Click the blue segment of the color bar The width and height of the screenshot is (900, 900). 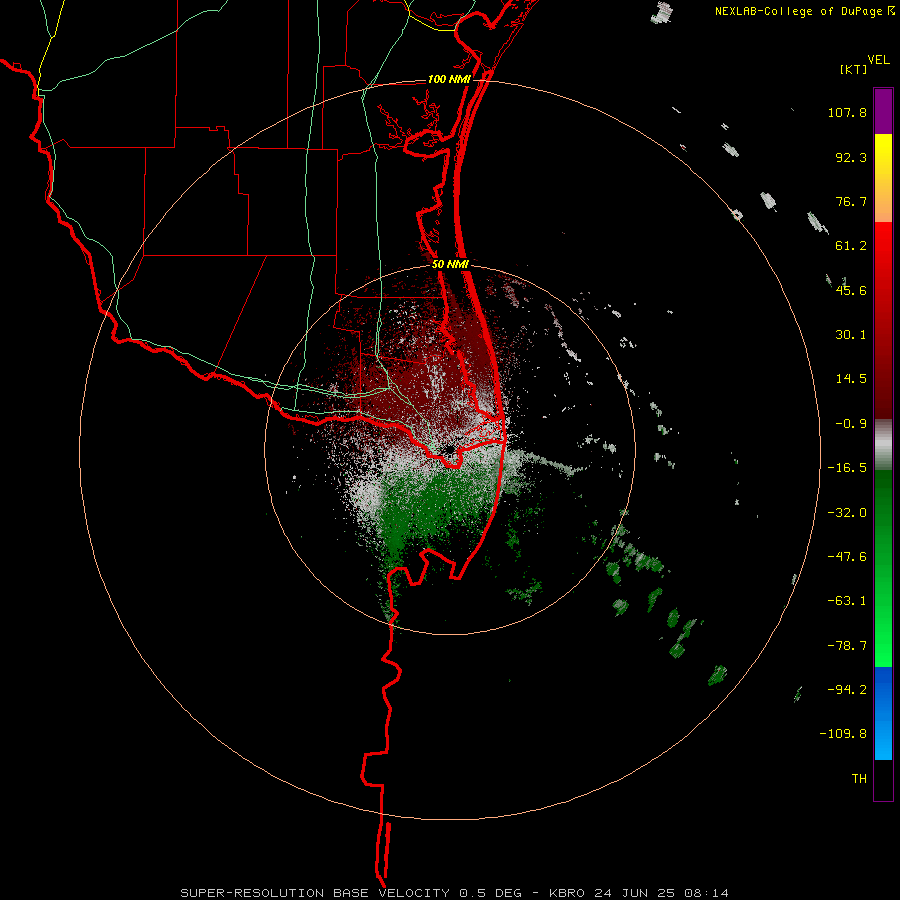(x=883, y=713)
